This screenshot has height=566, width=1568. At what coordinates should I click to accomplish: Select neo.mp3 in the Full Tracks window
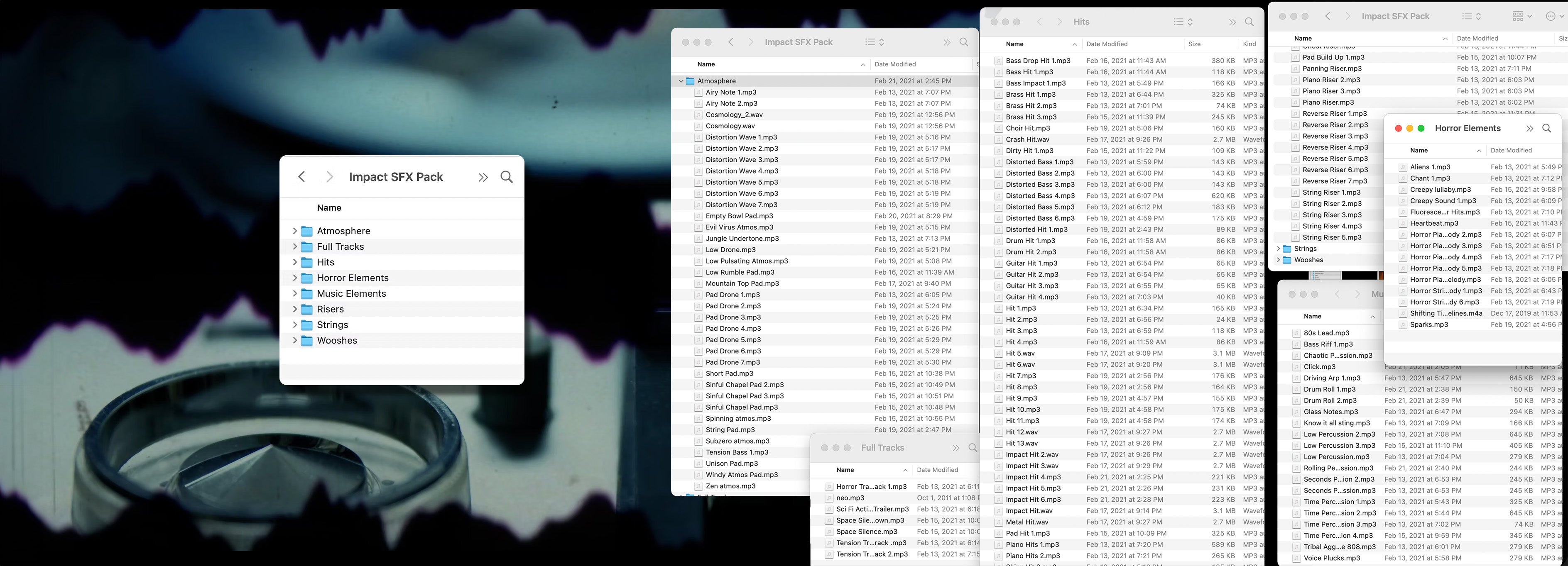(850, 498)
